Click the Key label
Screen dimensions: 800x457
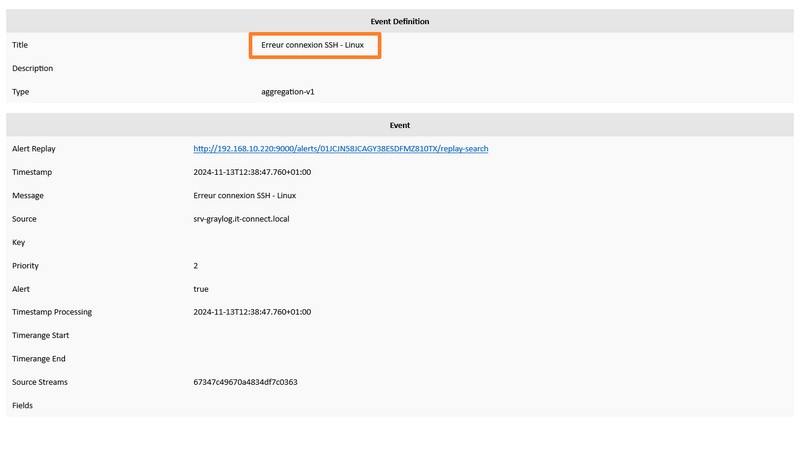[x=18, y=242]
